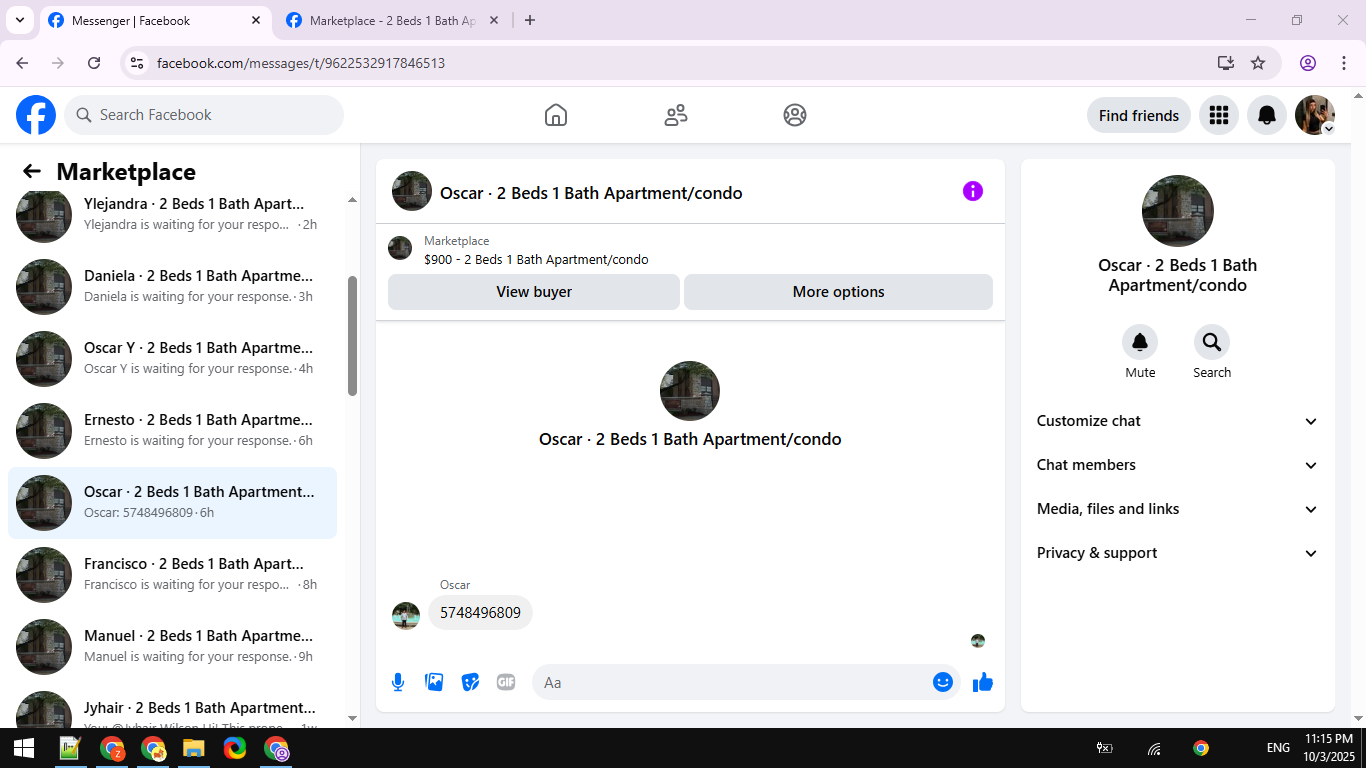Screen dimensions: 1366x768
Task: Bookmark this page with the star icon
Action: 1258,63
